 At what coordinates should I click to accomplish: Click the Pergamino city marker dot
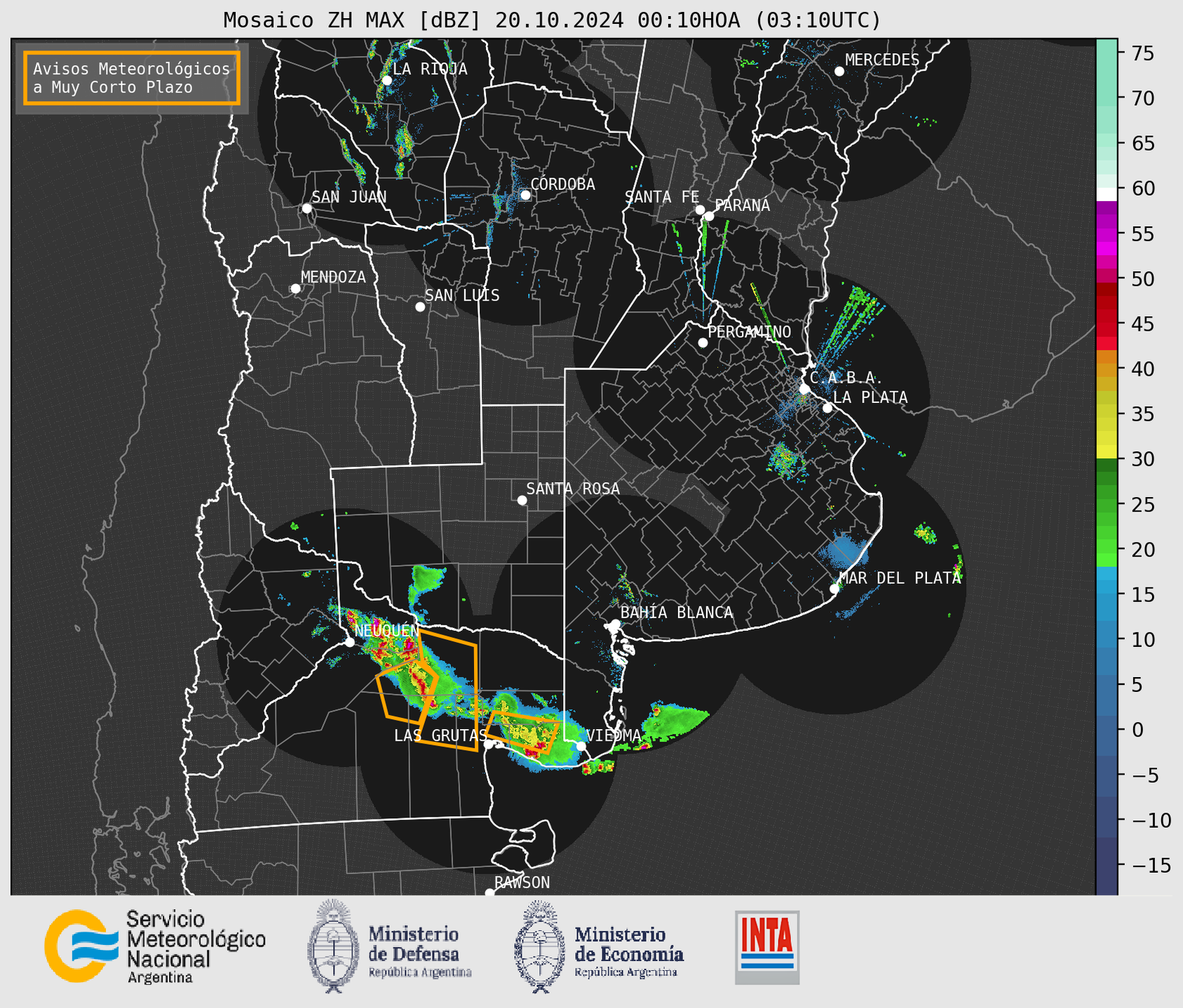(703, 343)
